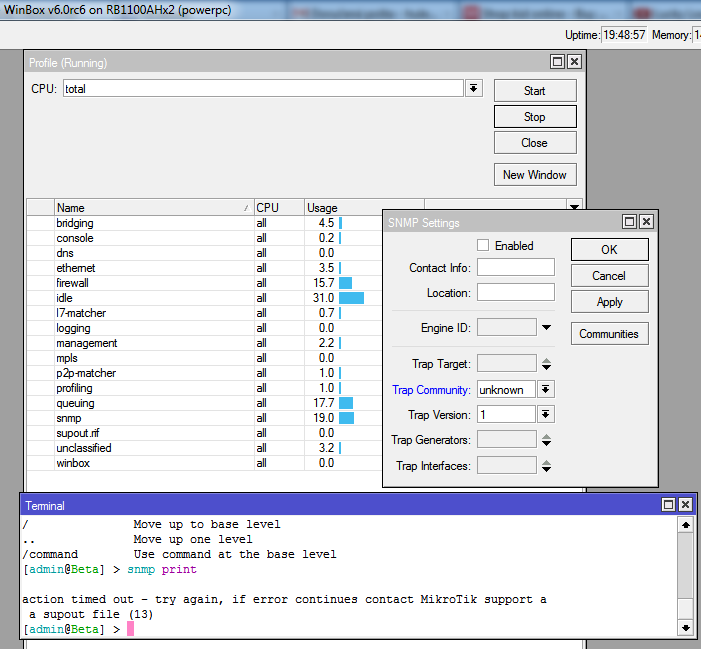Click the Terminal command prompt cursor
The width and height of the screenshot is (701, 649).
click(x=130, y=629)
